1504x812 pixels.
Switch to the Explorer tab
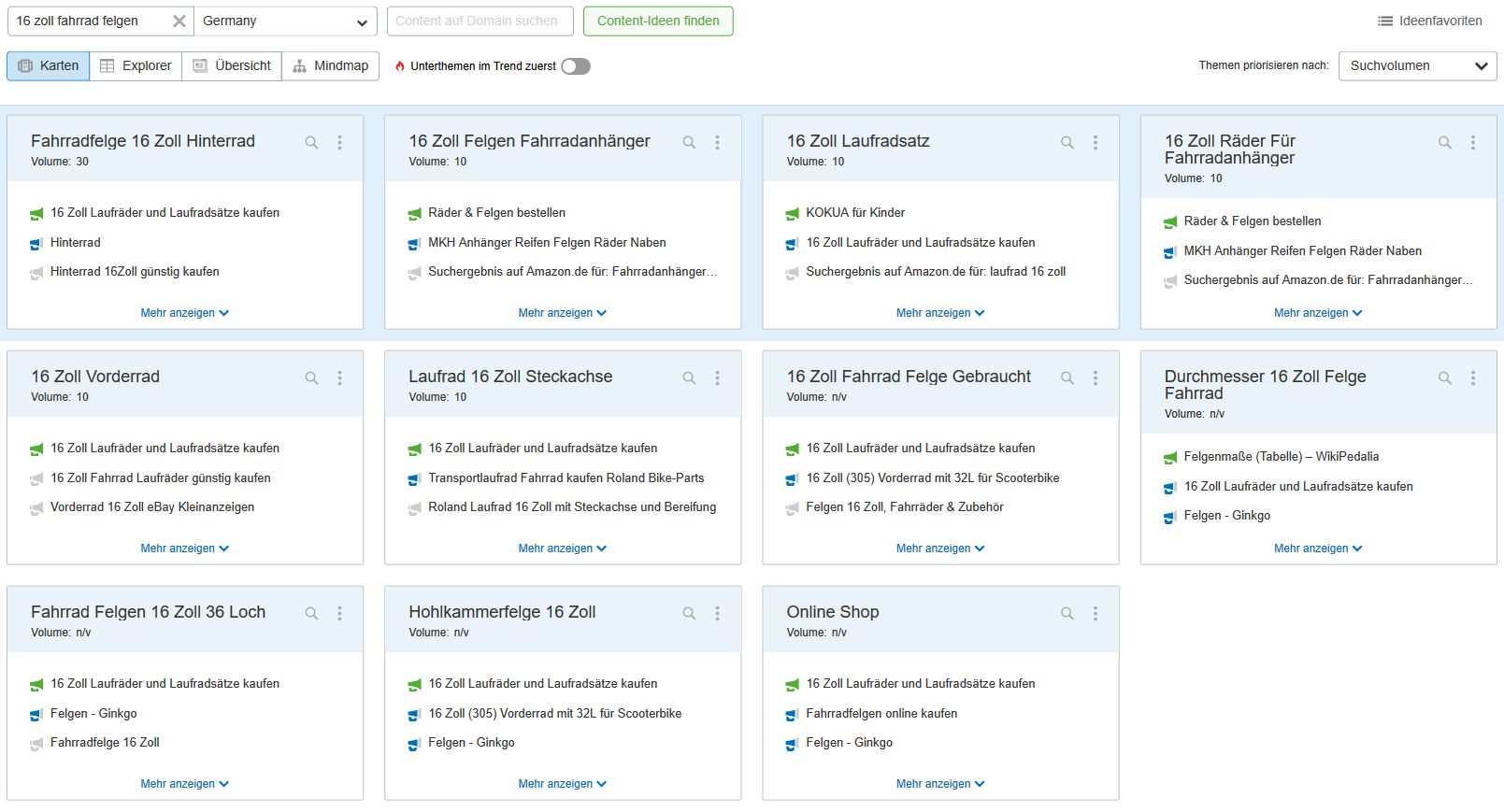click(x=136, y=66)
